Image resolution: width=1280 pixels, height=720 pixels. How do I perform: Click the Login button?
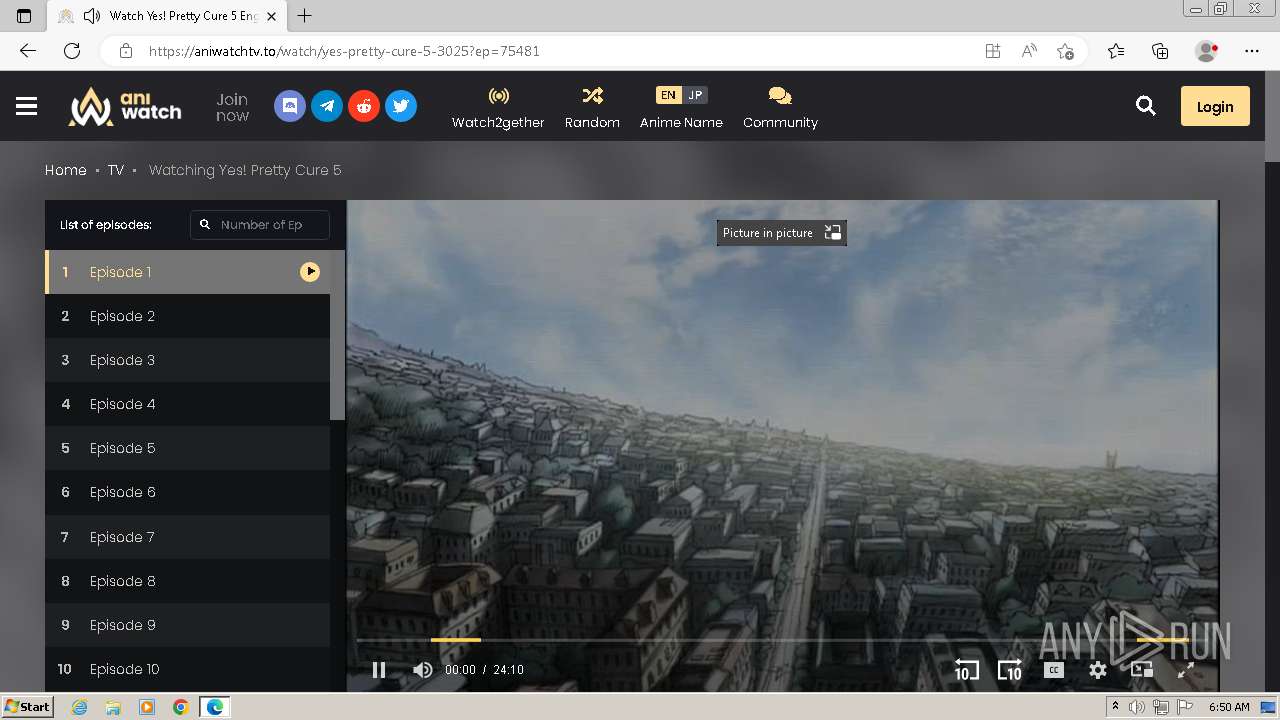click(1215, 106)
